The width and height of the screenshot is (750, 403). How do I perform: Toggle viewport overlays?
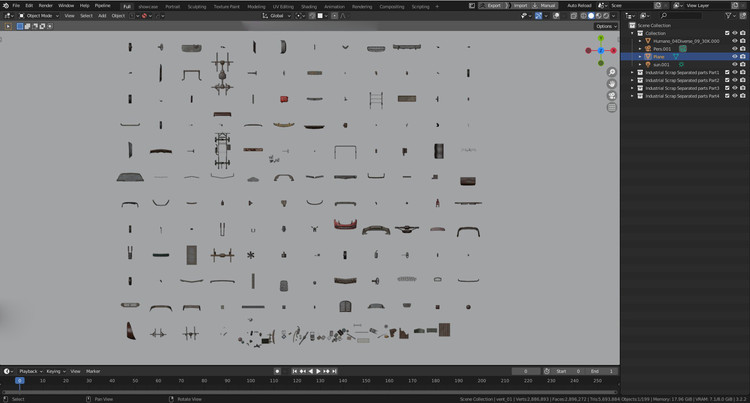[x=556, y=16]
